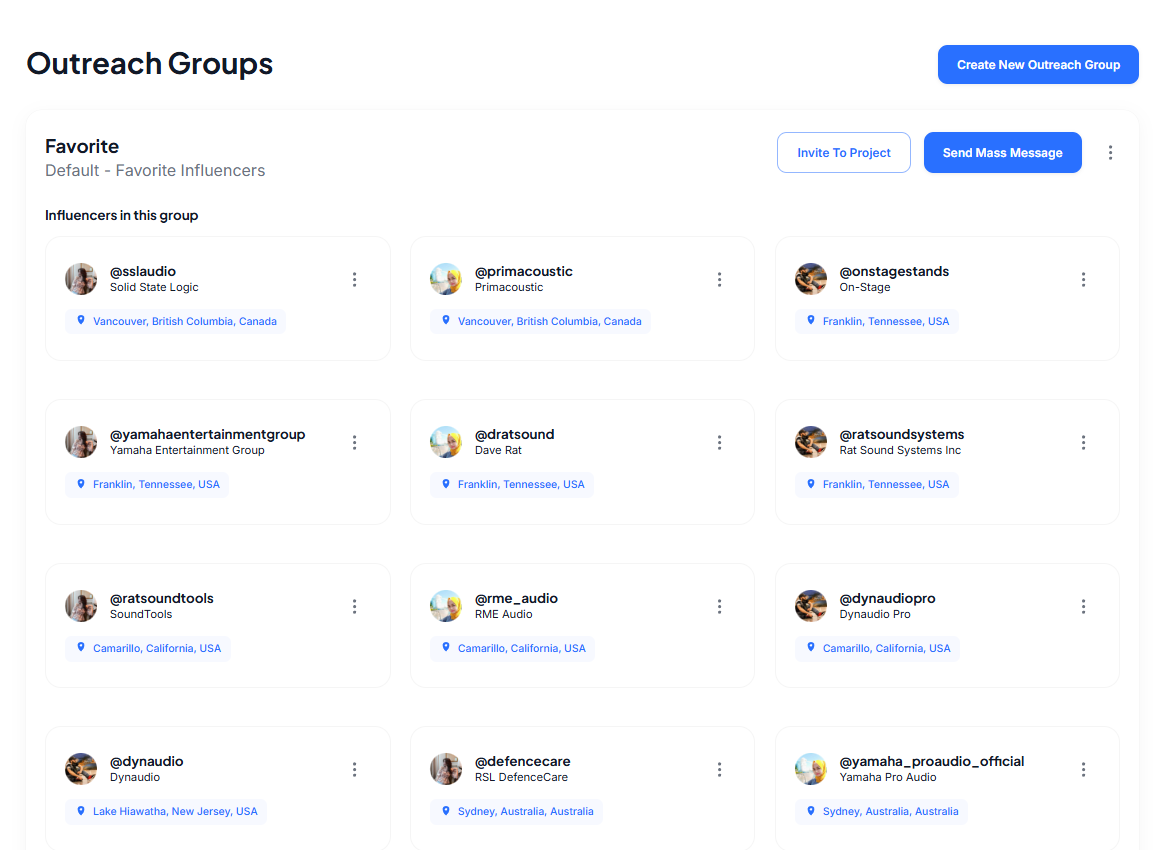Screen dimensions: 1166x850
Task: Click the @sslaudio profile avatar
Action: 81,279
